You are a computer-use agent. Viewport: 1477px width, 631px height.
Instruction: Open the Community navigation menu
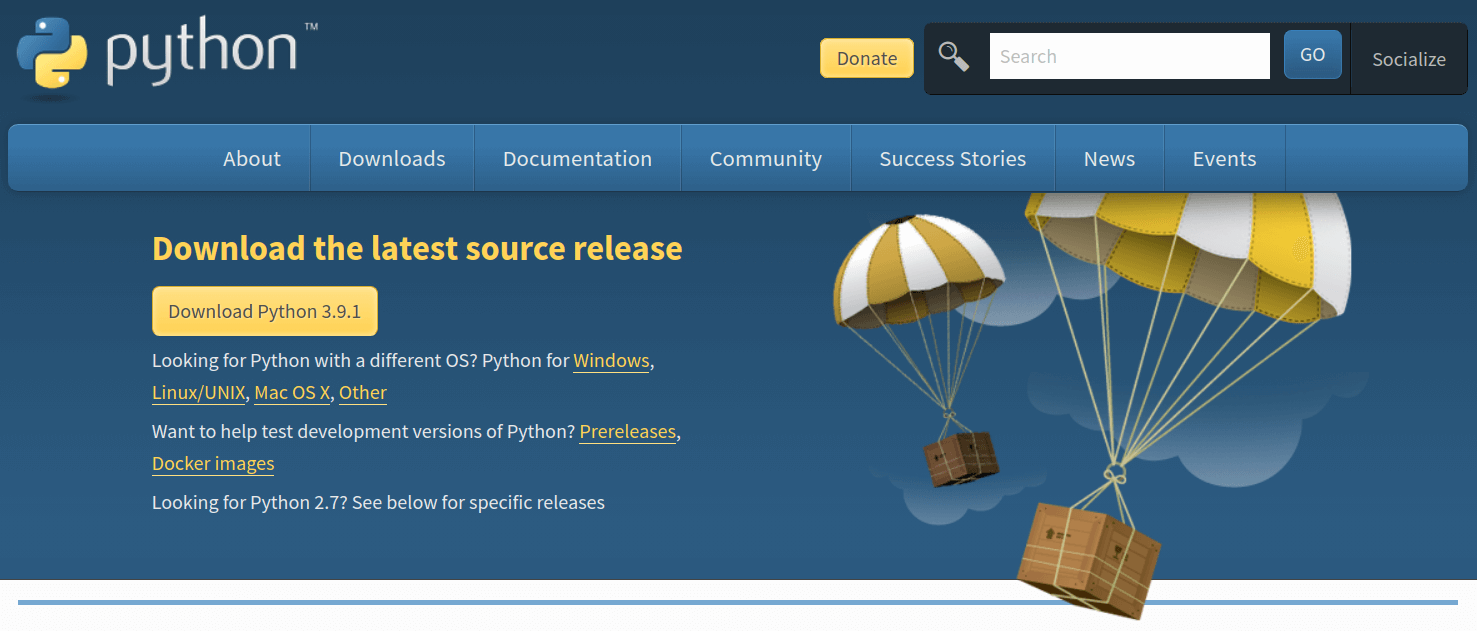click(765, 158)
